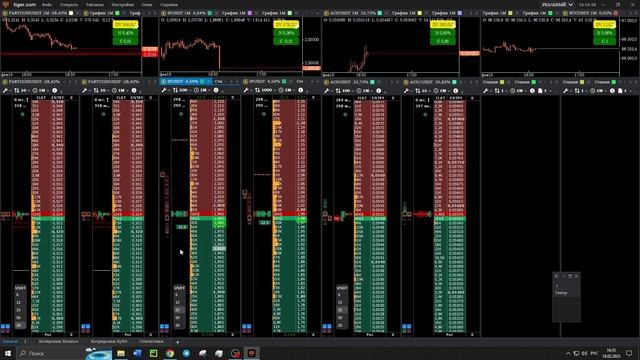This screenshot has height=360, width=640.
Task: Open wrench settings in FARTCOINUSDT lot-10 order book
Action: pyautogui.click(x=84, y=90)
